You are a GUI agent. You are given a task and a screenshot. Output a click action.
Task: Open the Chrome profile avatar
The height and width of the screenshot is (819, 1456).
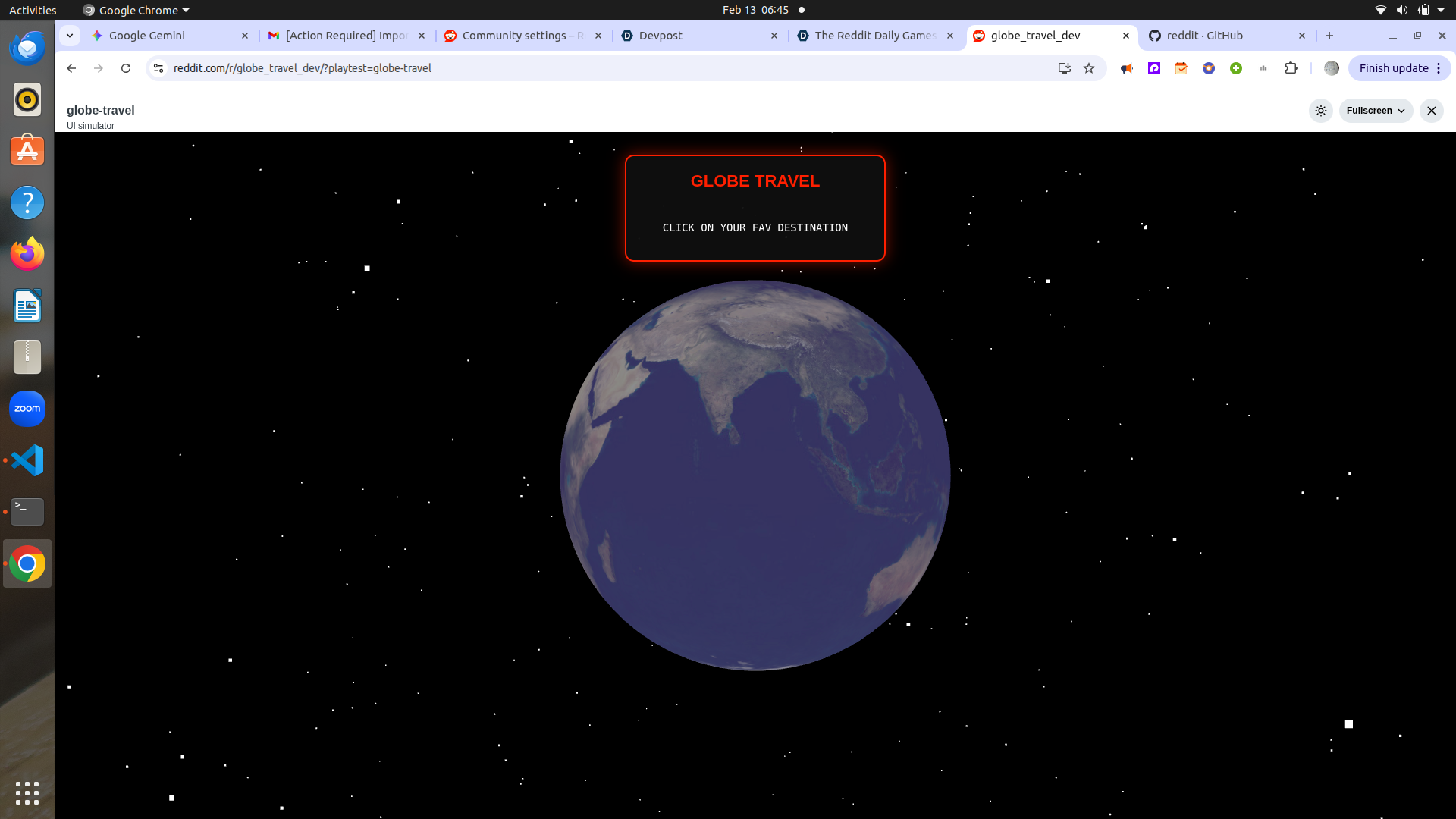[x=1331, y=68]
